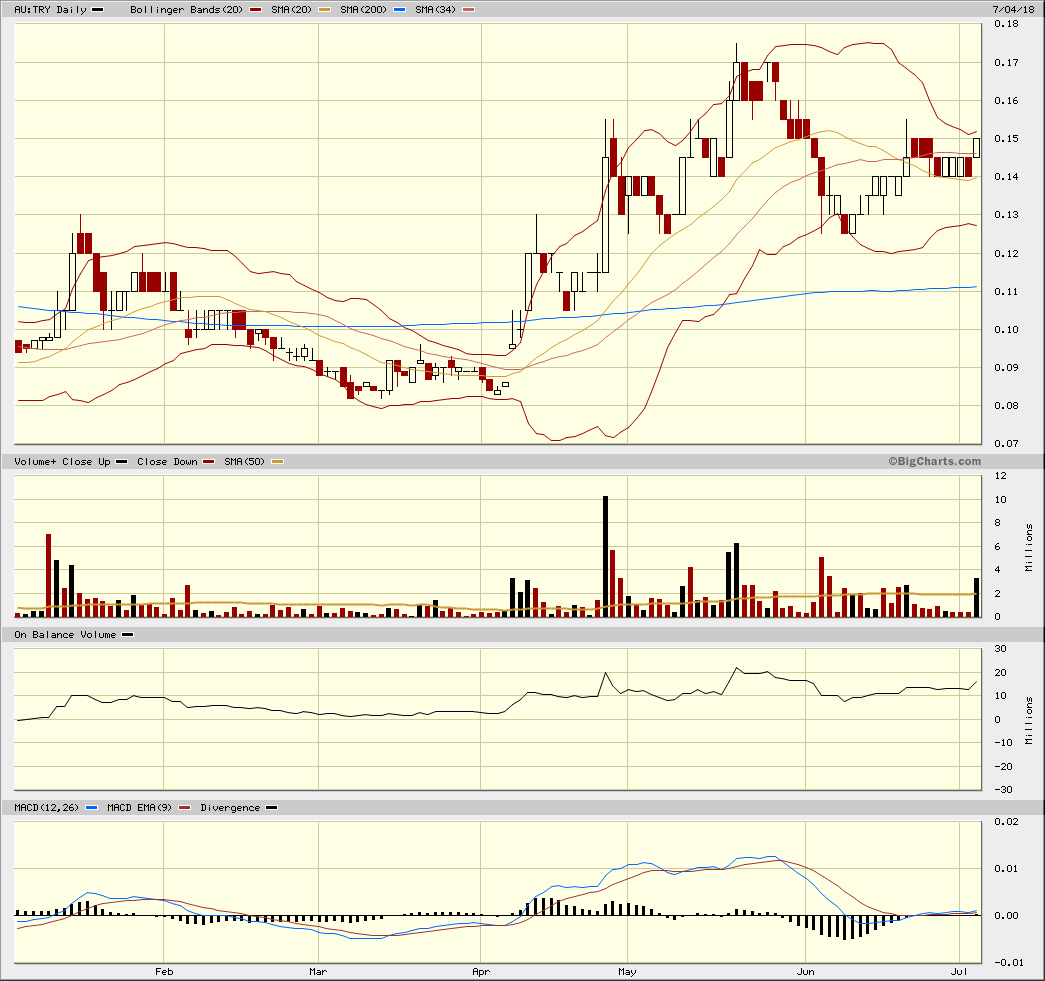Click the Feb month label on time axis
Screen dimensions: 1045x981
(164, 972)
